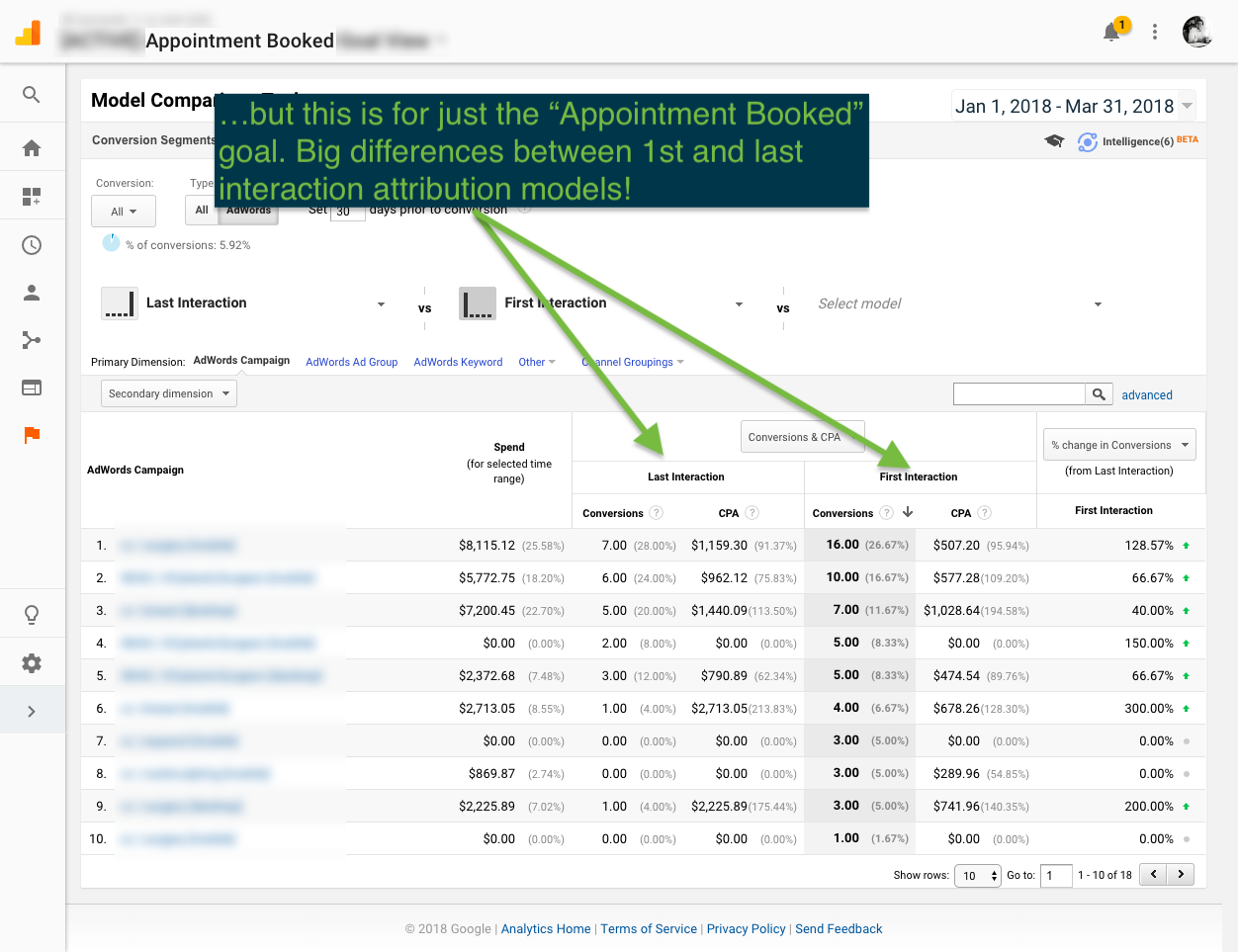The width and height of the screenshot is (1238, 952).
Task: Select AdWords Keyword dimension
Action: (458, 362)
